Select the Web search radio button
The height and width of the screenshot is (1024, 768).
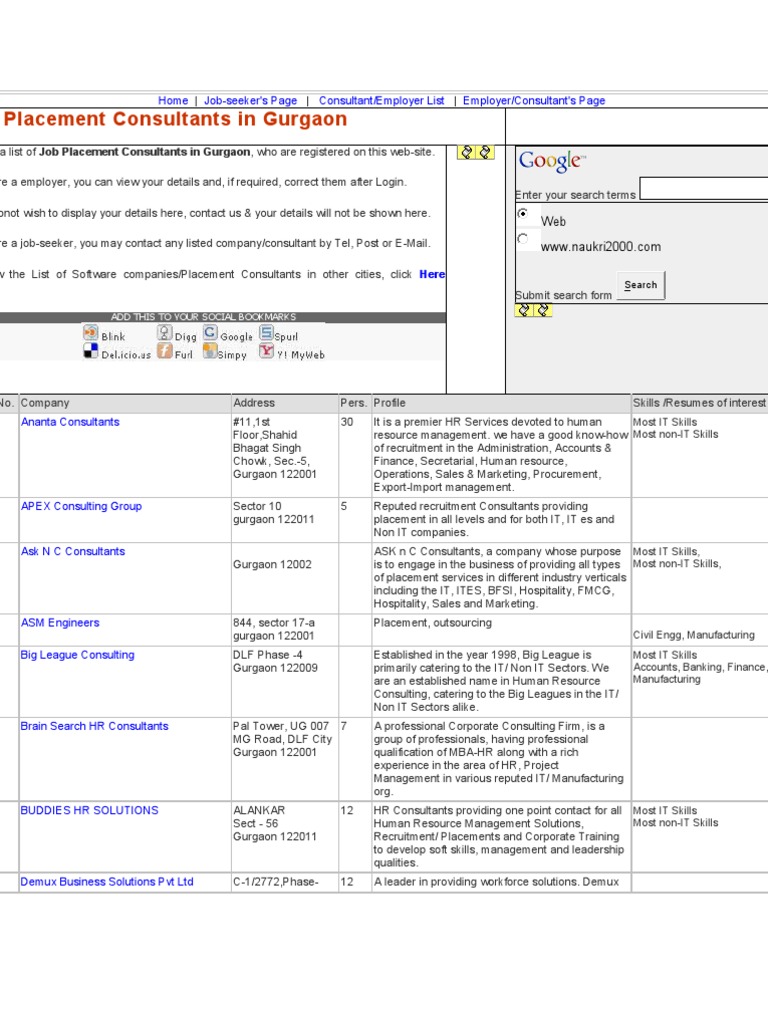click(523, 214)
